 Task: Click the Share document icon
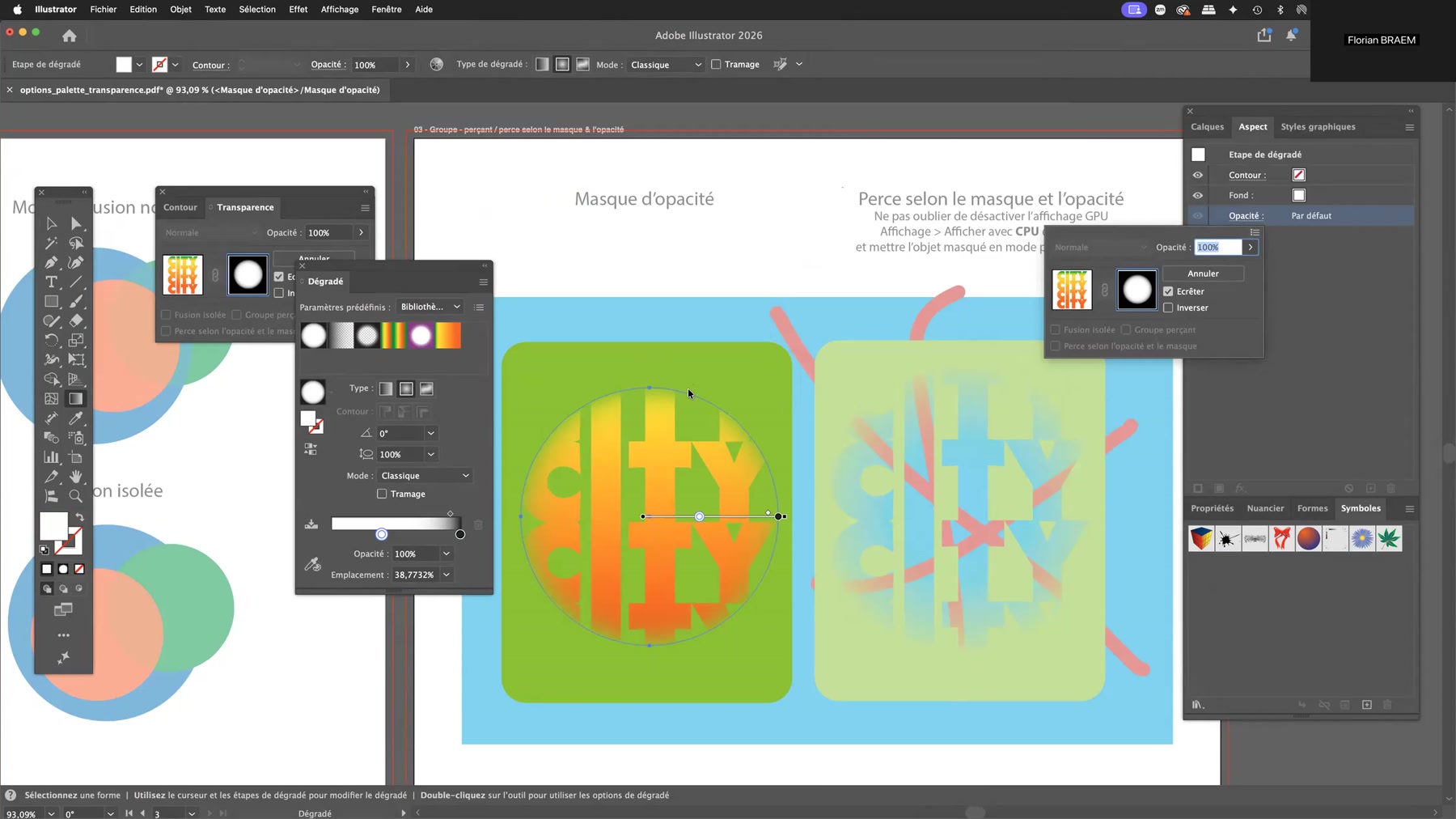pyautogui.click(x=1263, y=36)
